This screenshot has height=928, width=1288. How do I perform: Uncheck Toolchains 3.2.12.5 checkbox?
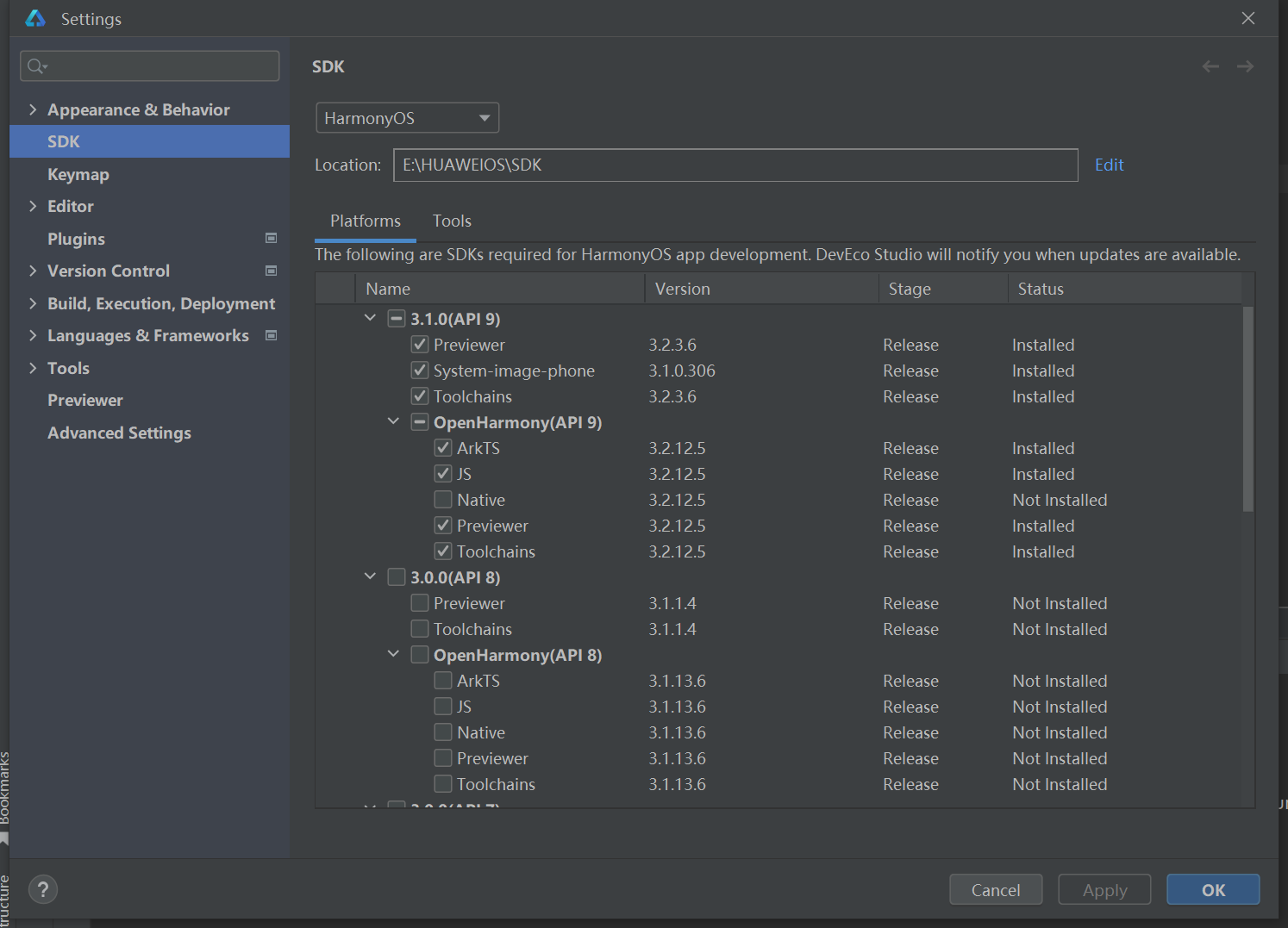pyautogui.click(x=443, y=551)
